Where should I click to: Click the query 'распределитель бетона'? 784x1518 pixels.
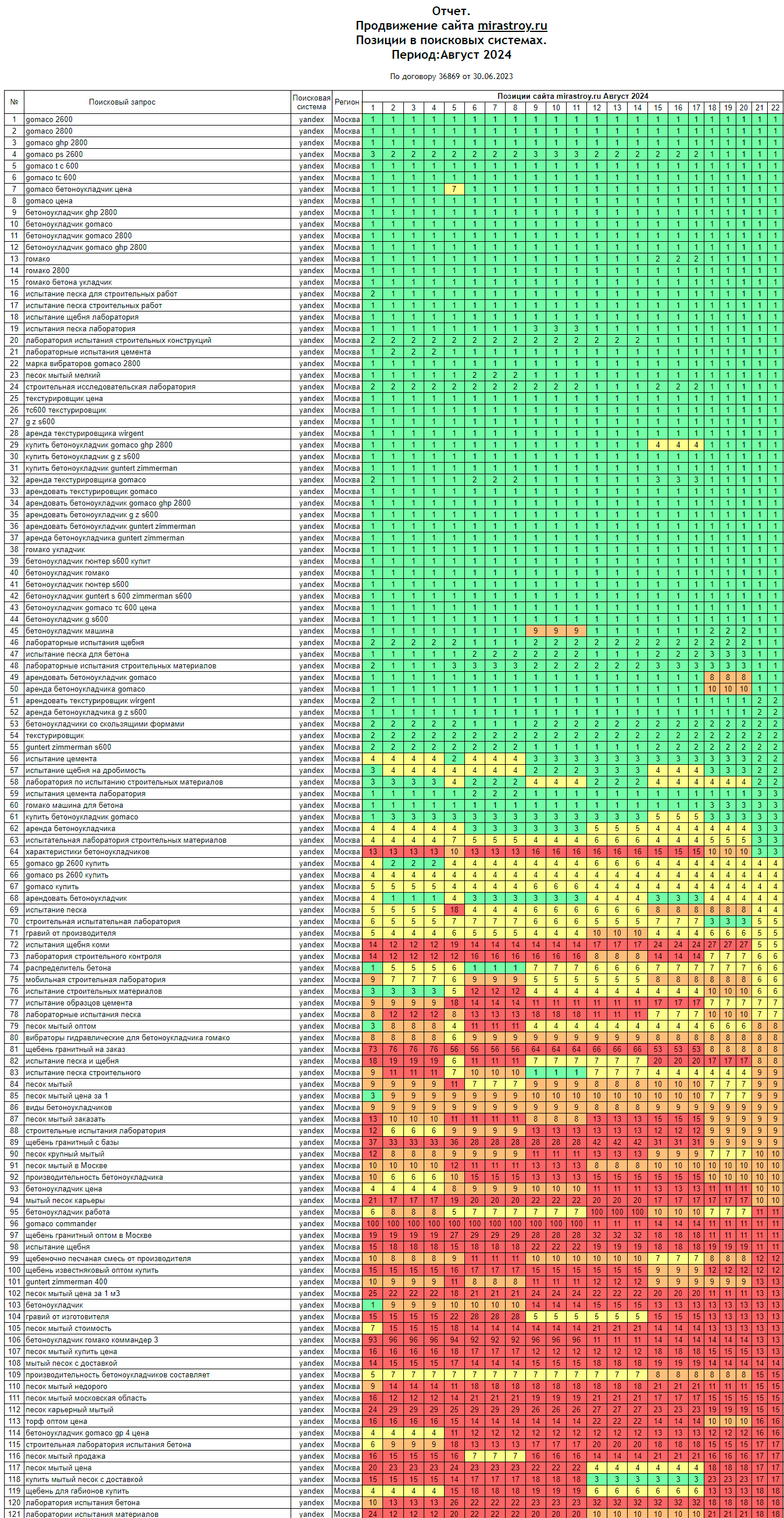[69, 968]
